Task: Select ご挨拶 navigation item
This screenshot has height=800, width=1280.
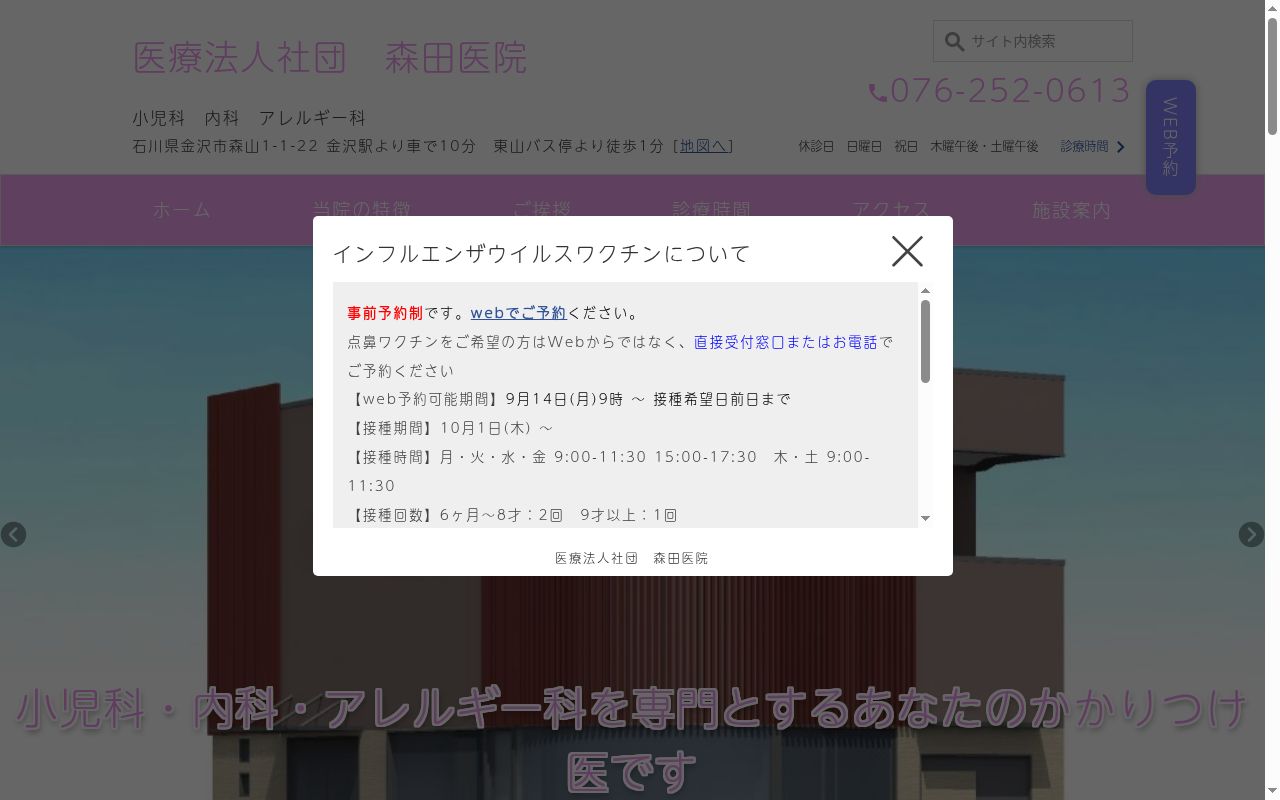Action: tap(541, 210)
